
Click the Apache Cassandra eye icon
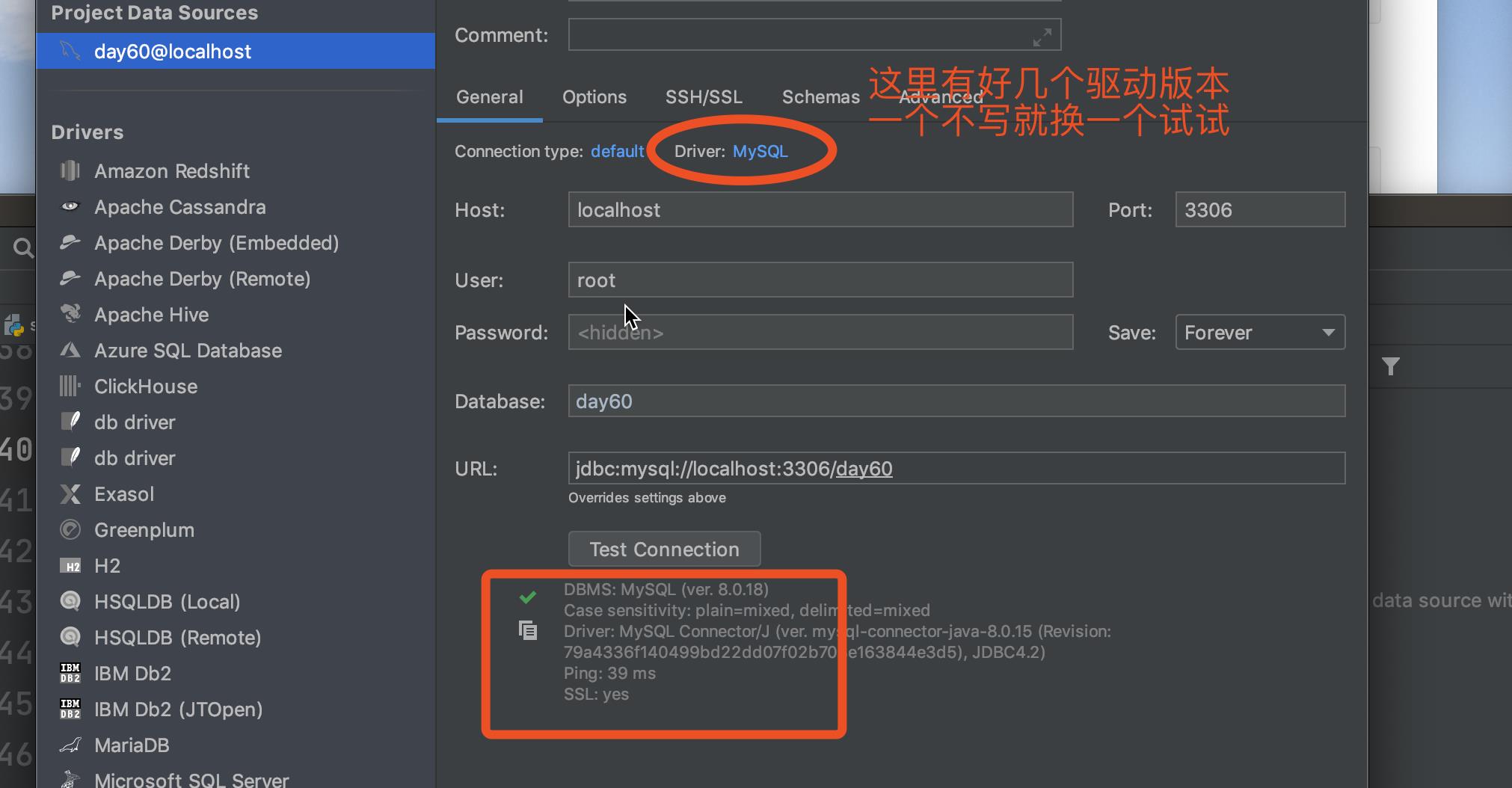[x=70, y=207]
